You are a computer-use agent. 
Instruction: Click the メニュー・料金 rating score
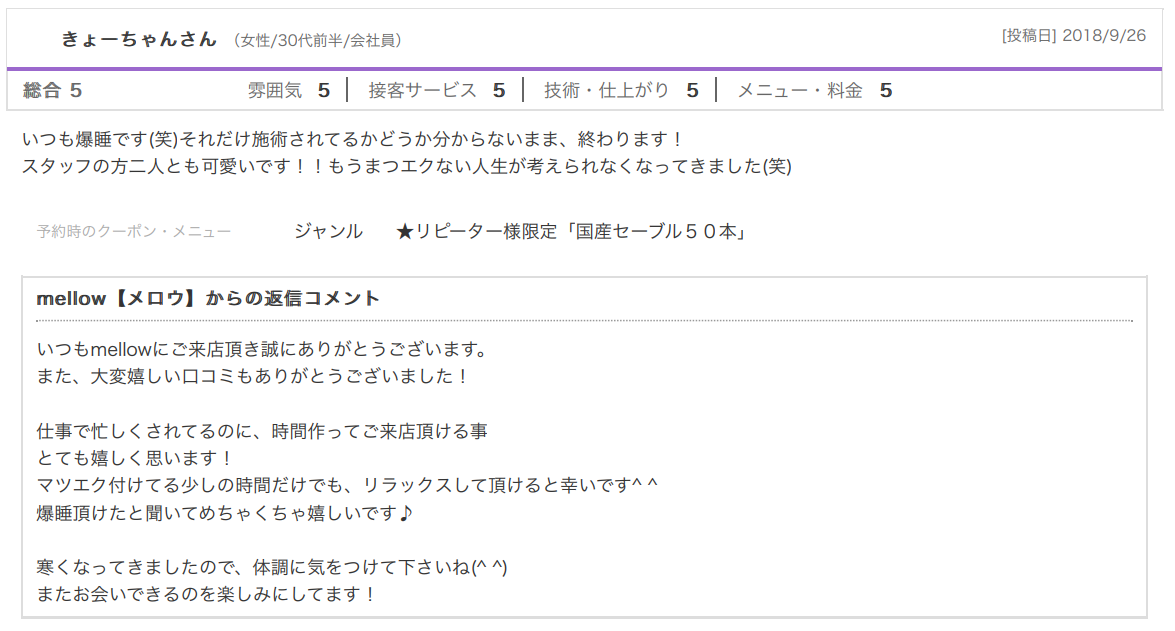pos(885,89)
